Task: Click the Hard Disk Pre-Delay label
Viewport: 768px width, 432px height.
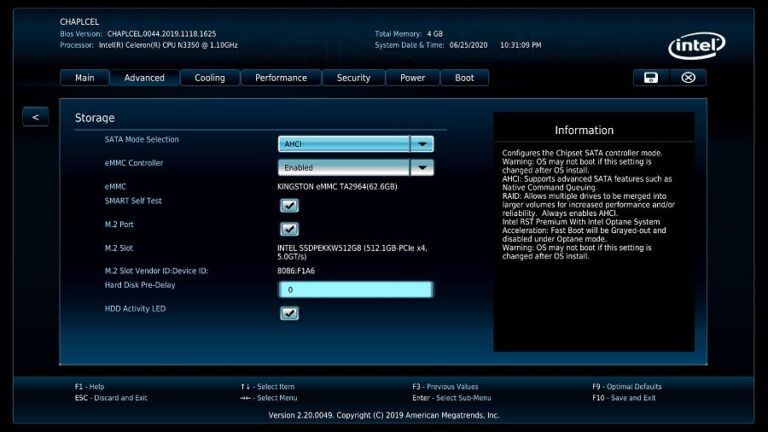Action: (x=140, y=285)
